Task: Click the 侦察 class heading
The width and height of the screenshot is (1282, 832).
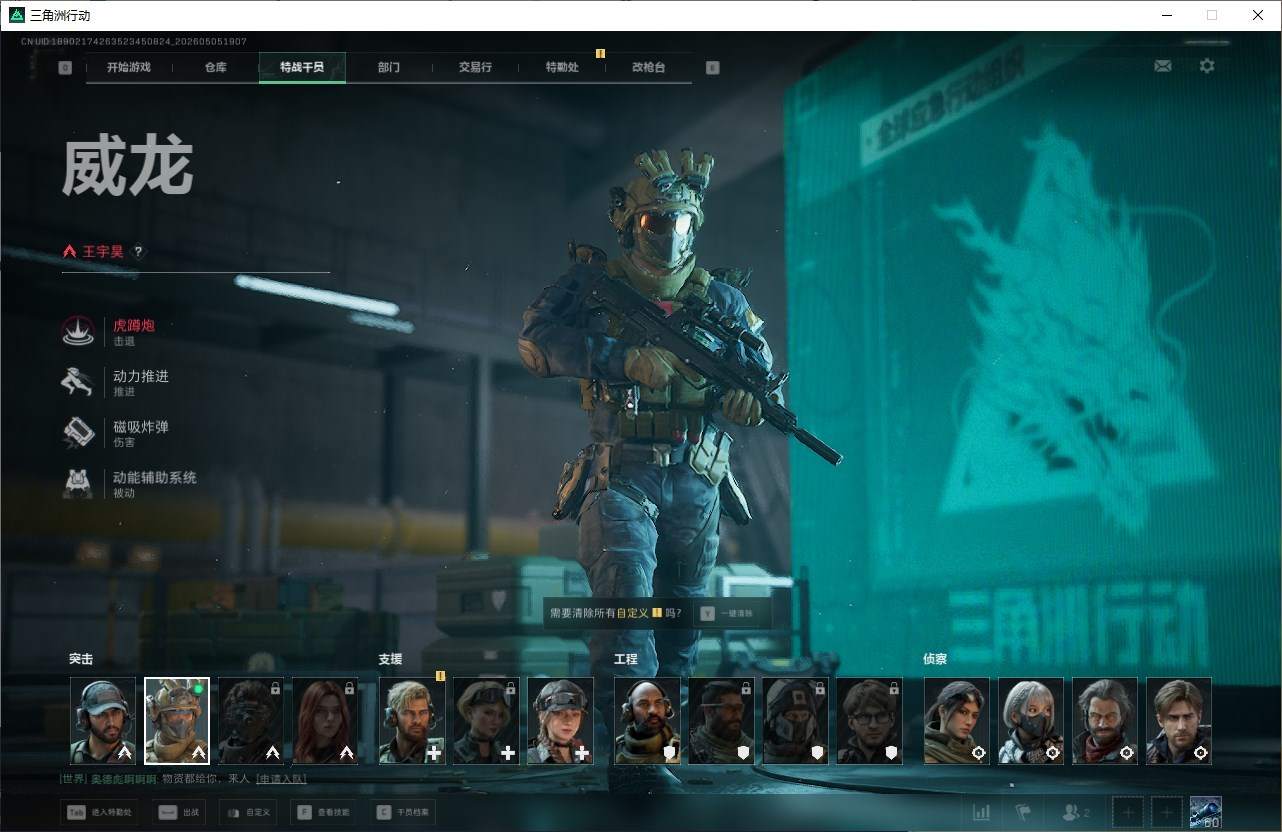Action: [935, 660]
